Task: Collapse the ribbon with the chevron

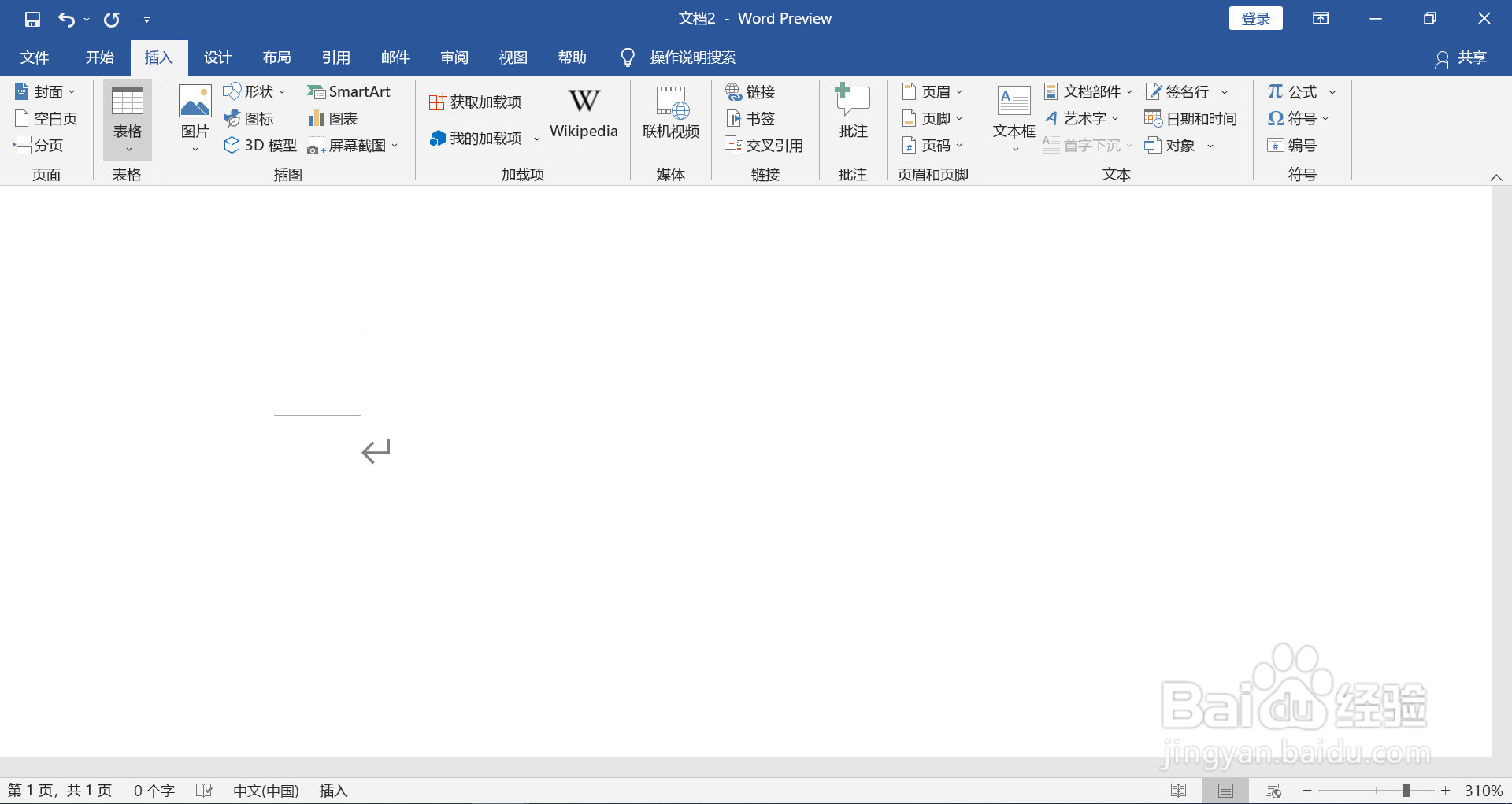Action: 1497,177
